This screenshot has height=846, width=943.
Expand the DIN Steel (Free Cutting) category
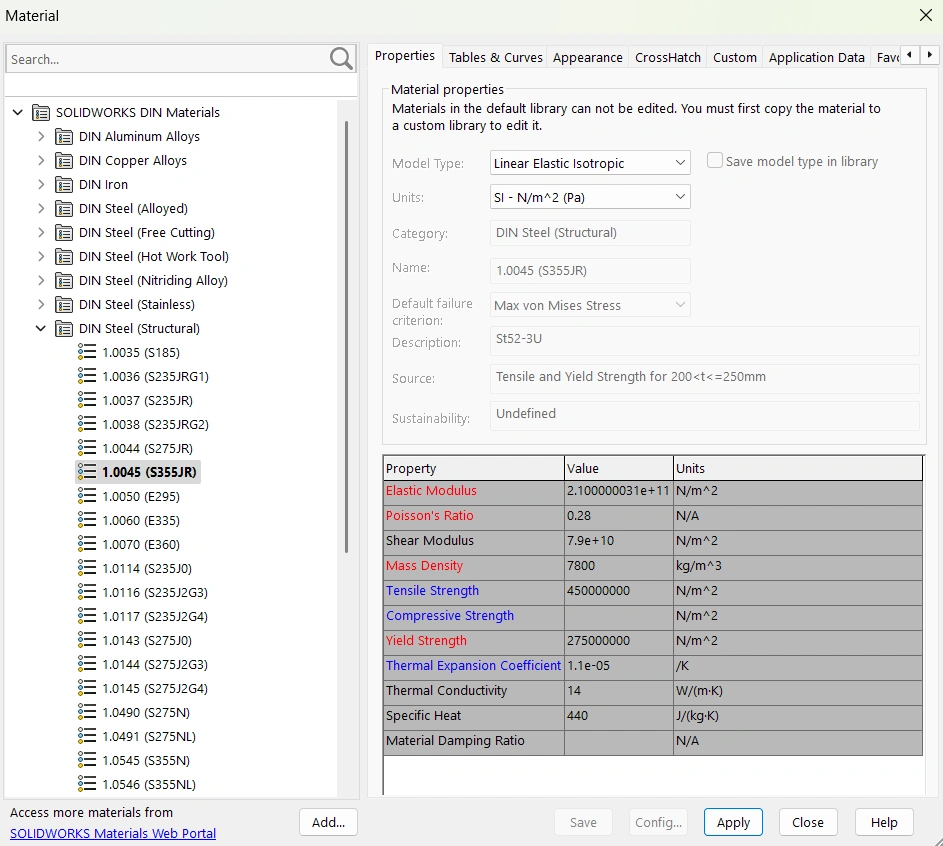[41, 233]
